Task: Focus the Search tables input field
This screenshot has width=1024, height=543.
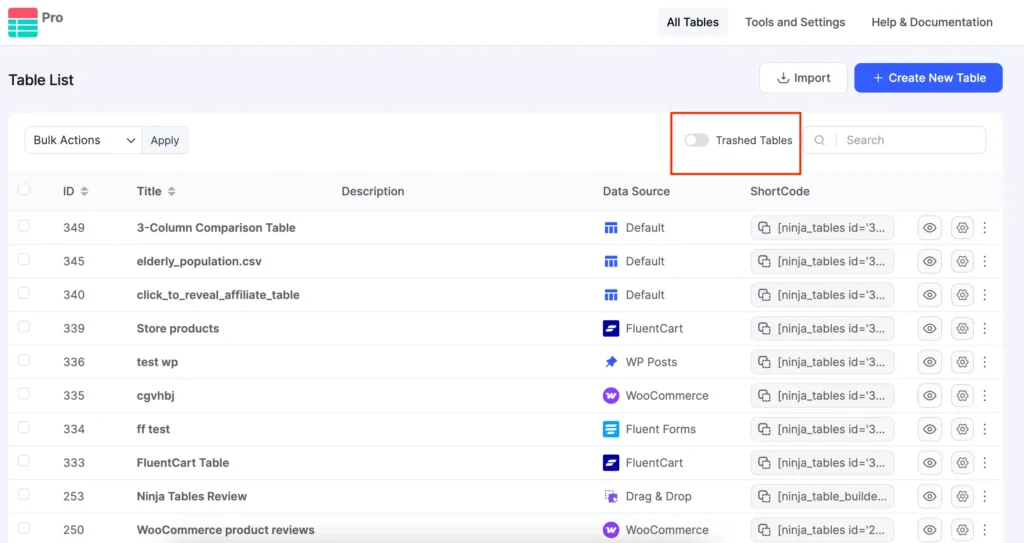Action: tap(910, 141)
